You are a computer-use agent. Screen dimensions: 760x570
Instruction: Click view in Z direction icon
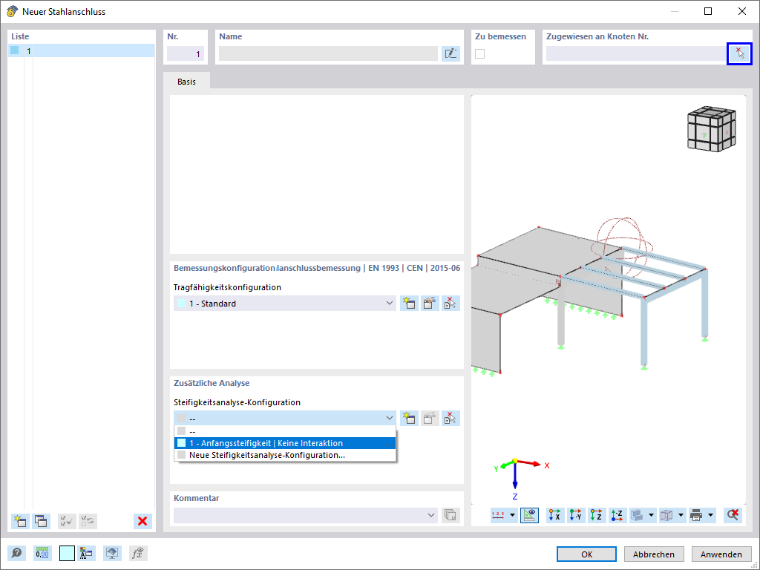[596, 515]
